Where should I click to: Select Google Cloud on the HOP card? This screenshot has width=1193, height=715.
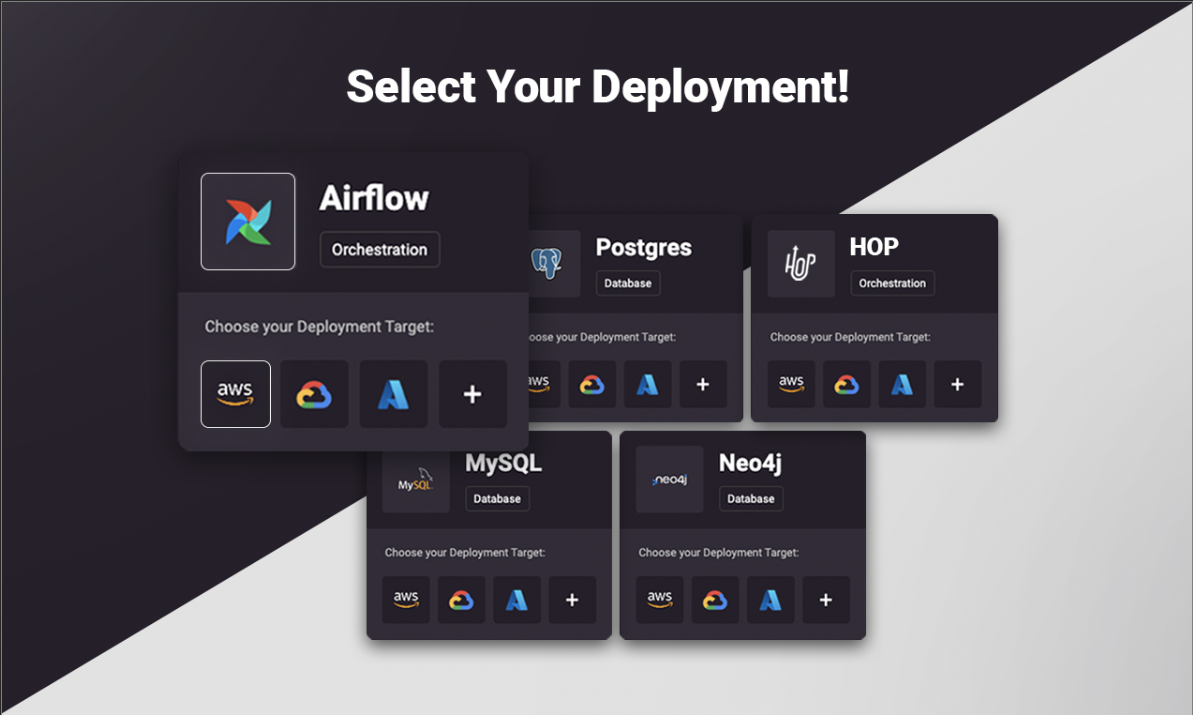[847, 384]
